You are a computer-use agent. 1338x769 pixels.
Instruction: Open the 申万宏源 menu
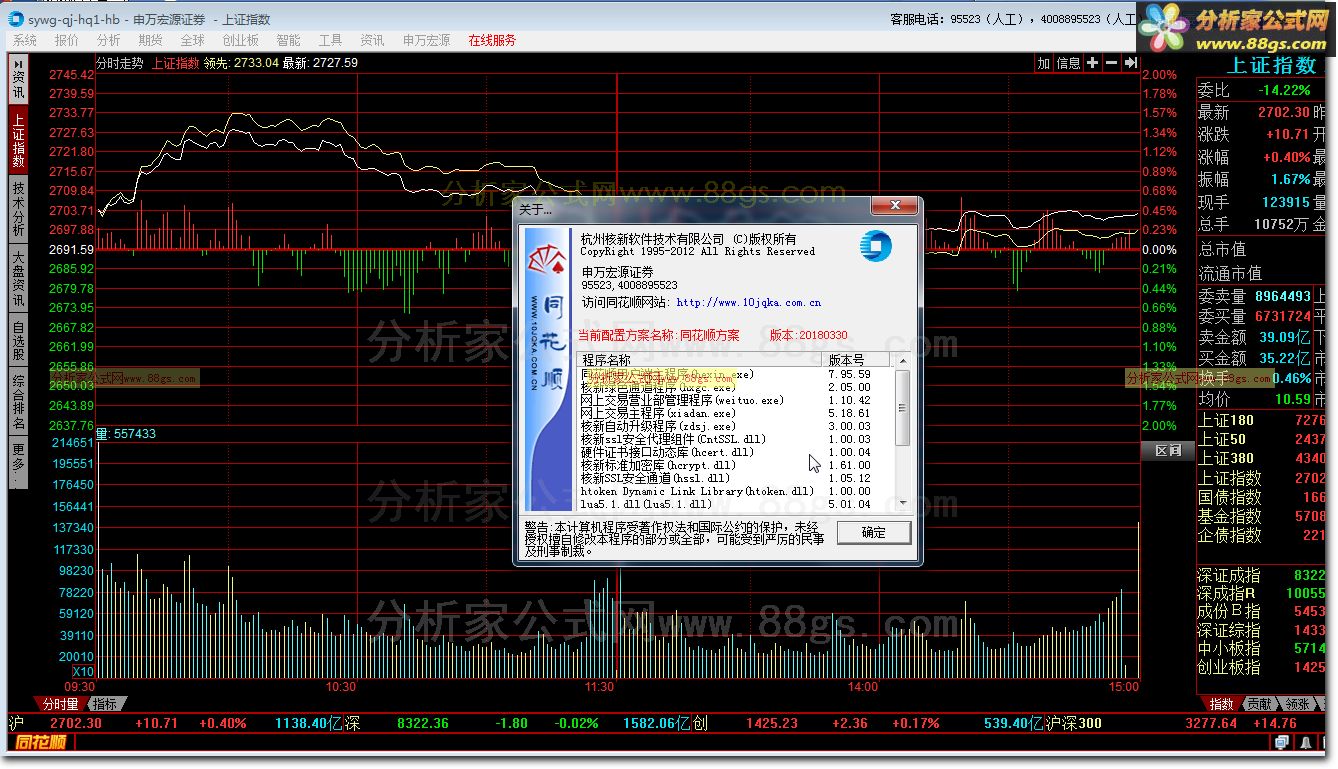click(427, 40)
